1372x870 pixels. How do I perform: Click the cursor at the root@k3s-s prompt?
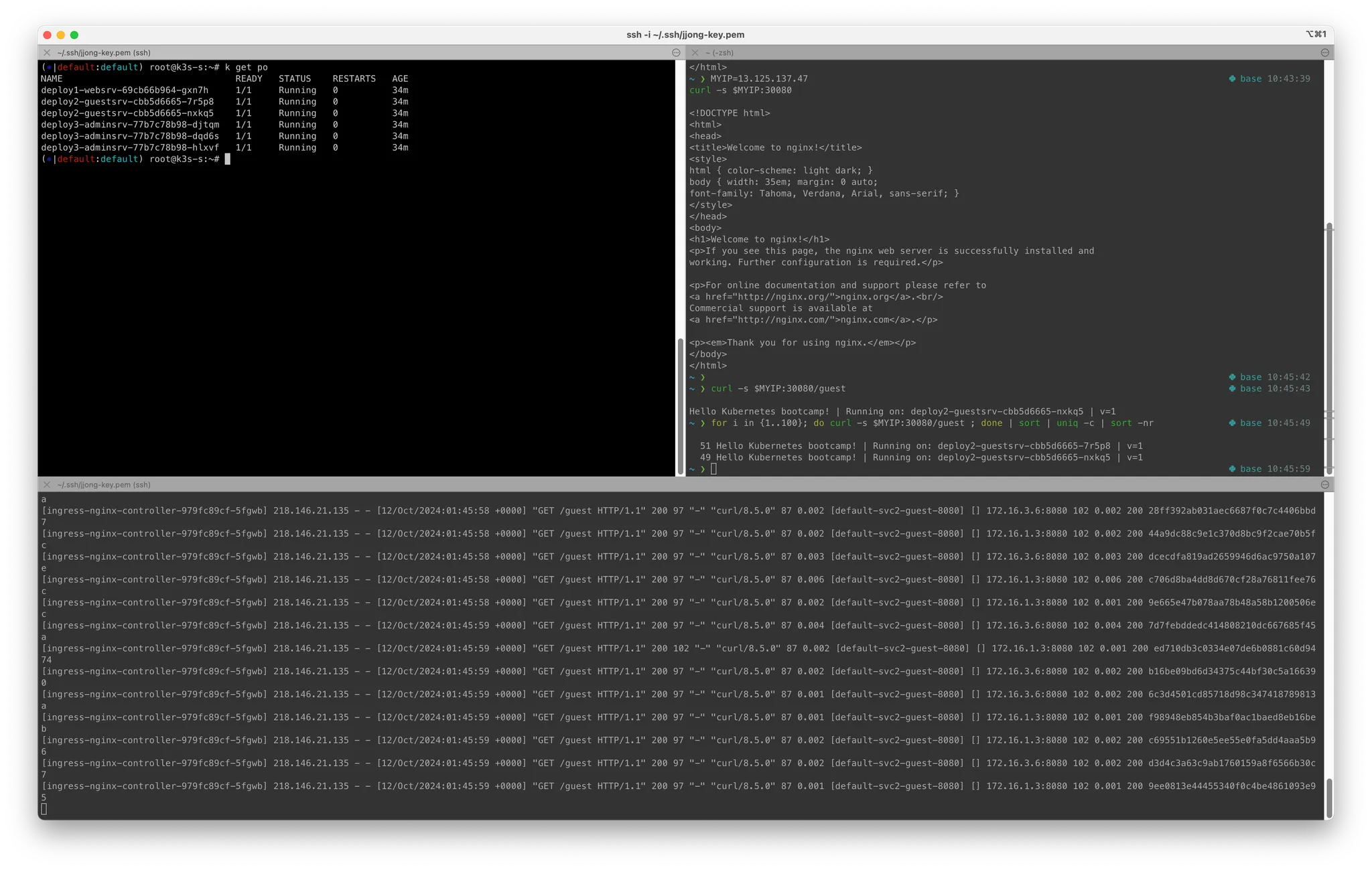tap(227, 159)
